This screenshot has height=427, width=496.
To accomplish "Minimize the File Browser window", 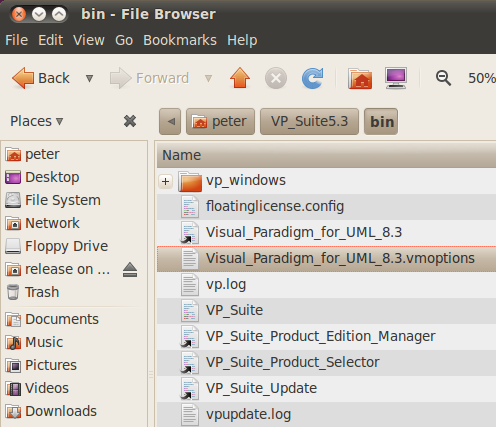I will [x=39, y=14].
